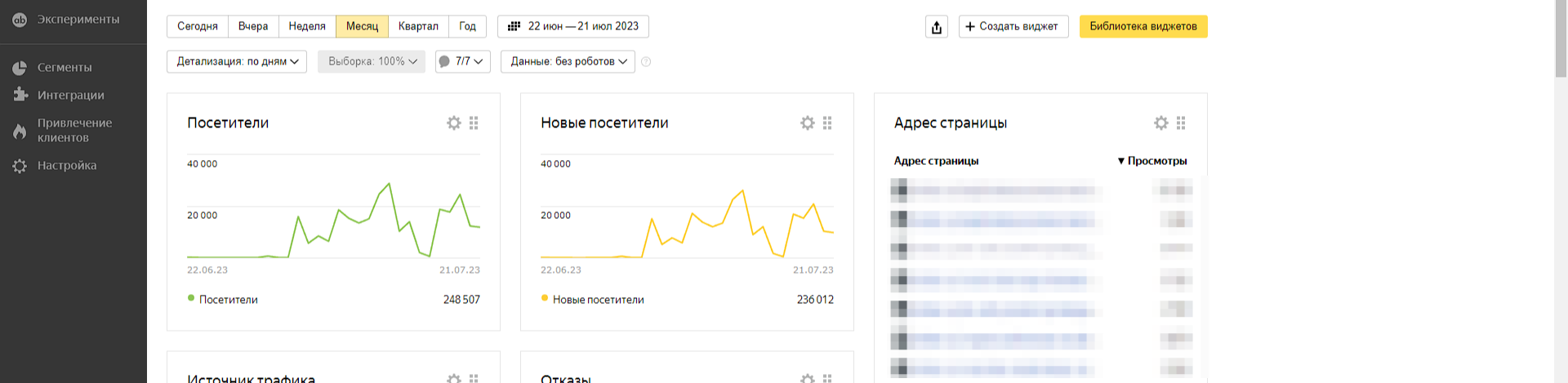
Task: Click the Интеграции puzzle icon
Action: coord(20,95)
